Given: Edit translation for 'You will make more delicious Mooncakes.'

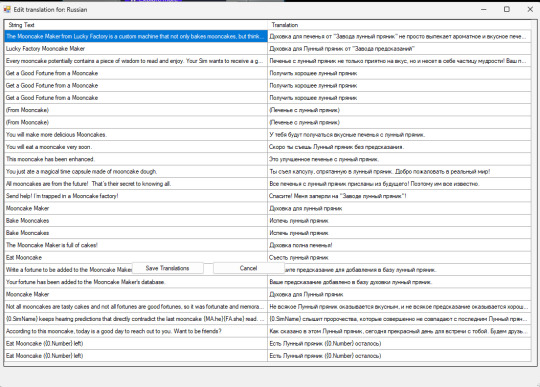Looking at the screenshot, I should click(x=399, y=135).
